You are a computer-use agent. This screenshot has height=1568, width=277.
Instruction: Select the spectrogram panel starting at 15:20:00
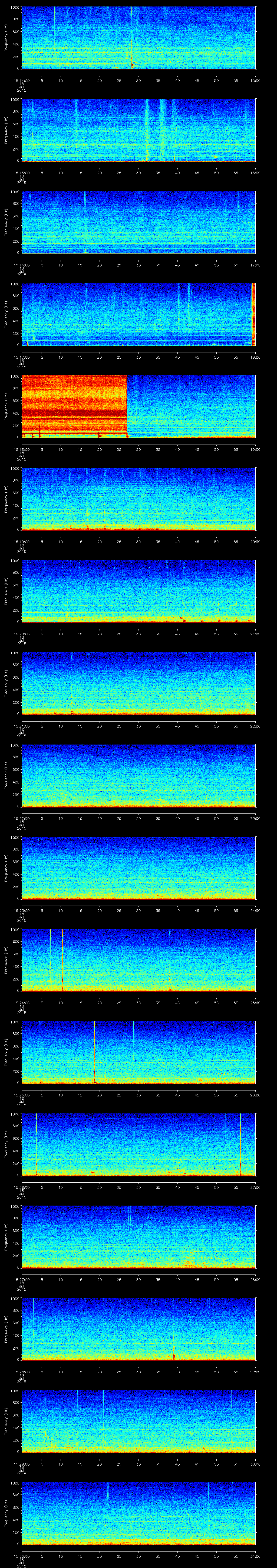[x=139, y=591]
